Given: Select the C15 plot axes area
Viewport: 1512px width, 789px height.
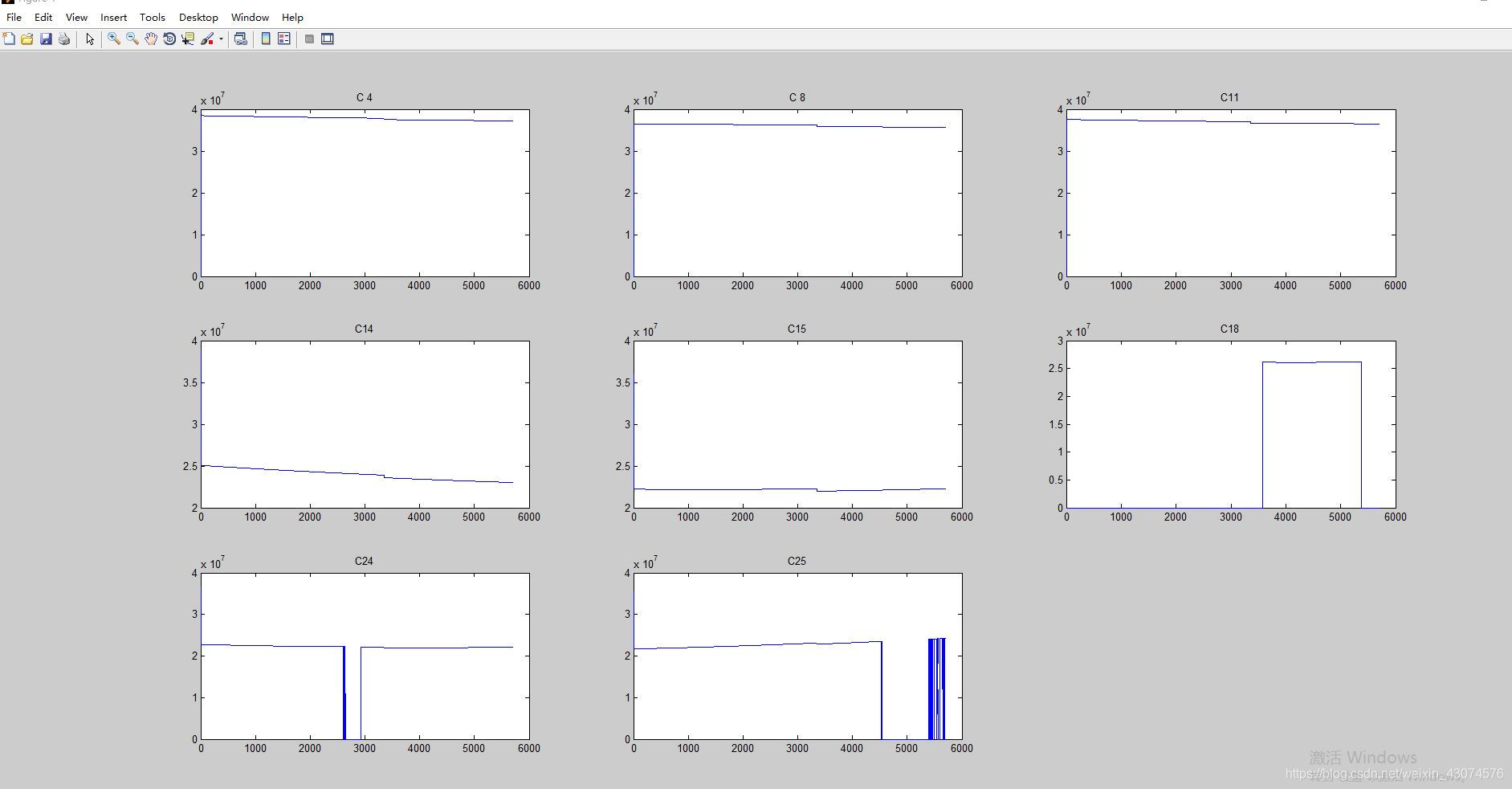Looking at the screenshot, I should (x=797, y=424).
